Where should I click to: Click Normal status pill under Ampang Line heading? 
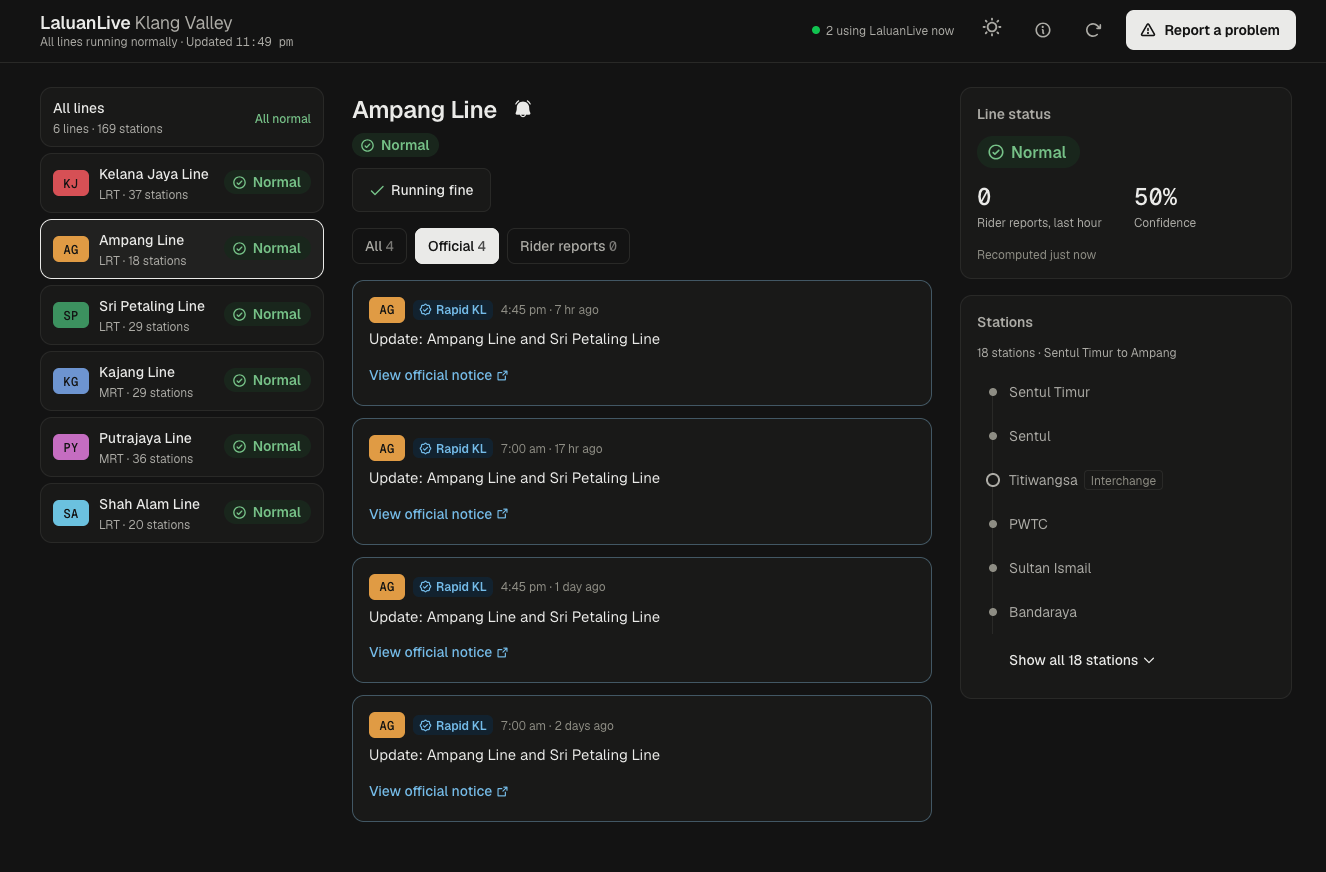click(395, 145)
